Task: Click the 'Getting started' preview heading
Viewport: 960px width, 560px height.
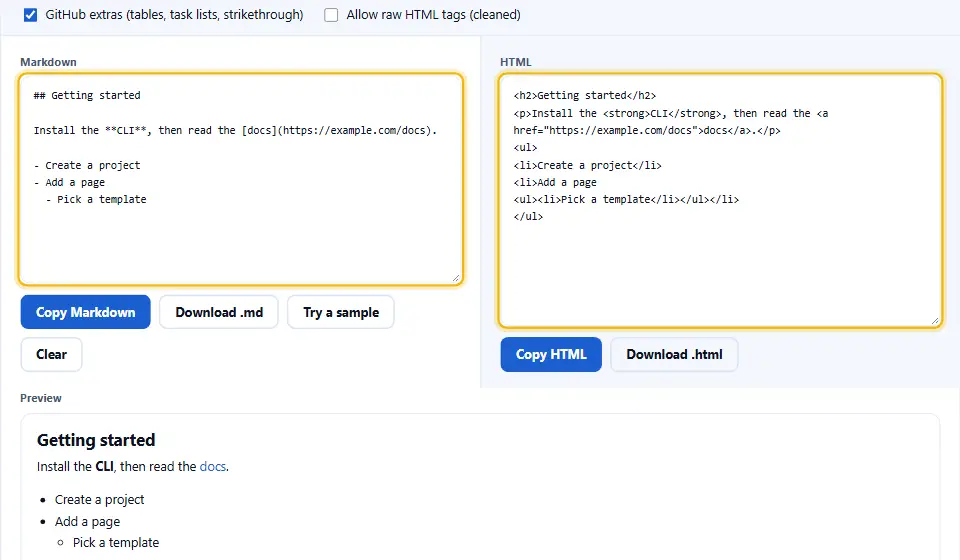Action: (x=96, y=440)
